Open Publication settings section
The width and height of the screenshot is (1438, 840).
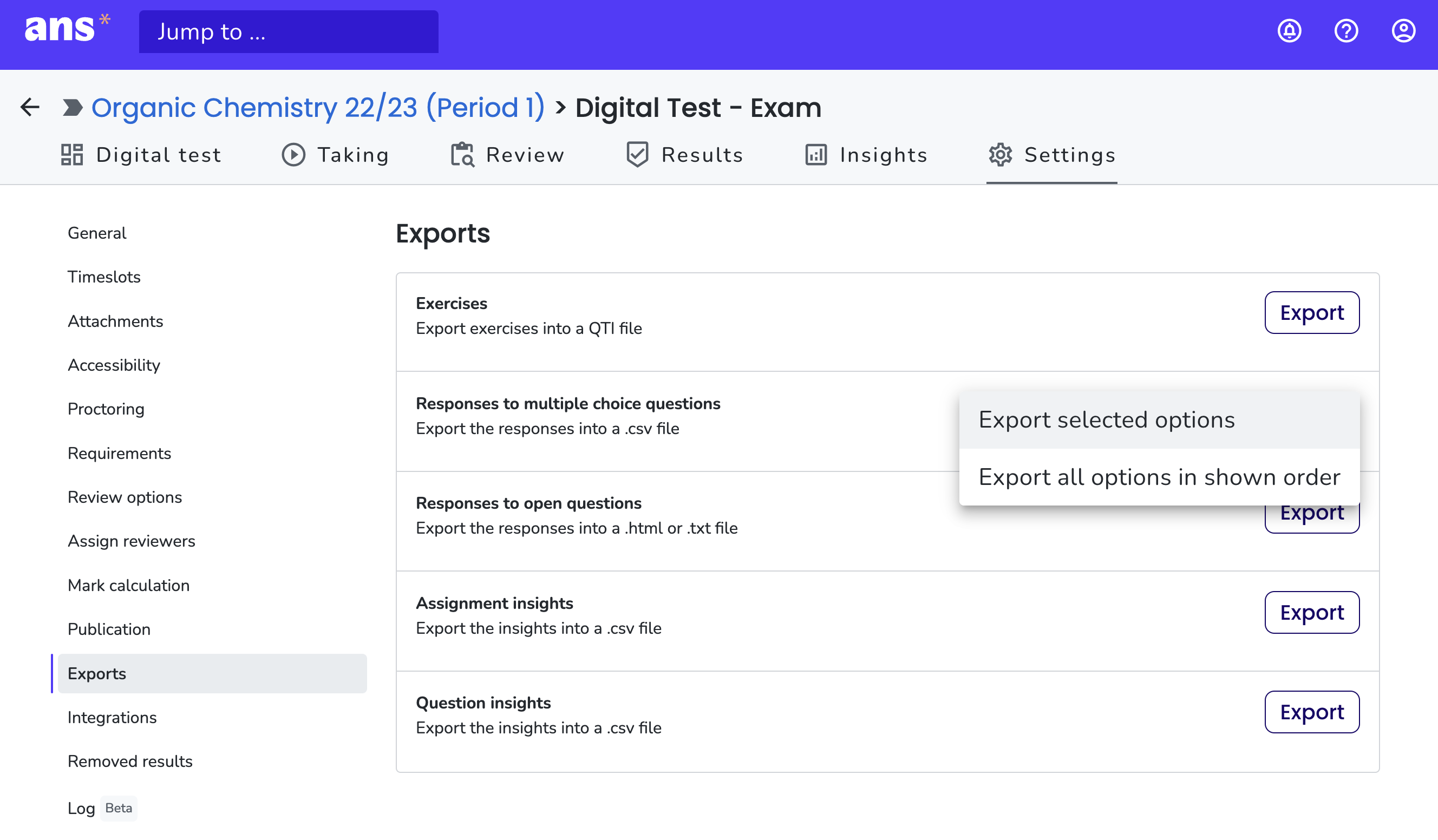point(109,629)
